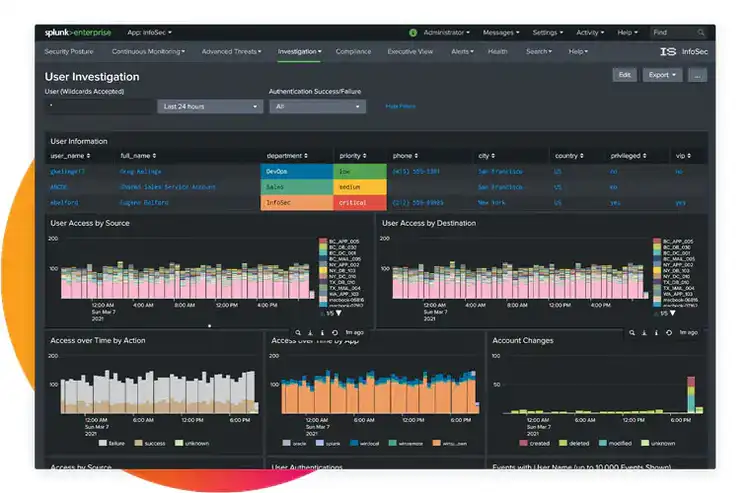Click the Hide Filters link

[x=399, y=106]
